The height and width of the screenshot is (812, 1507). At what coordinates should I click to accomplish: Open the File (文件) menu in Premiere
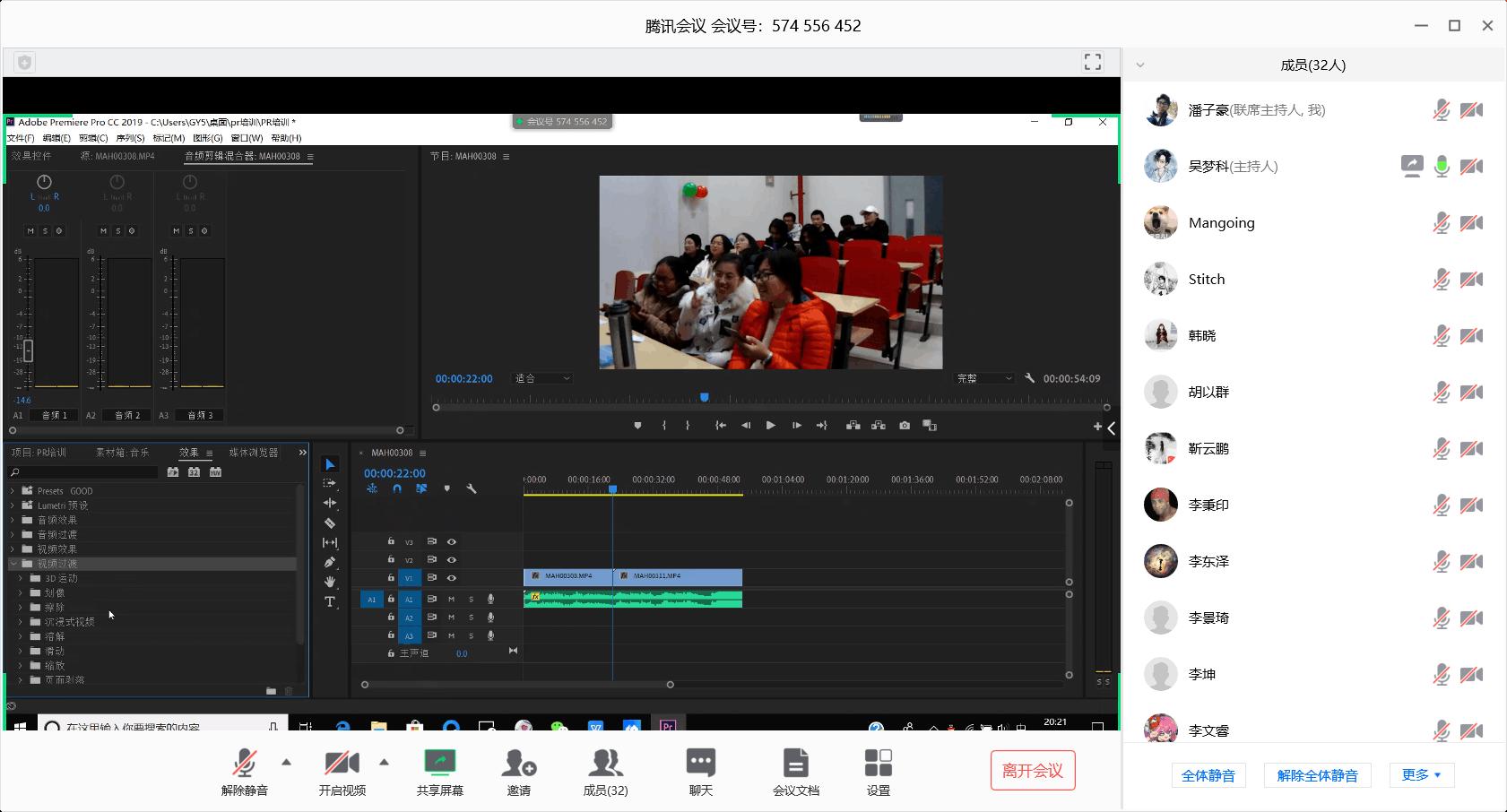[x=20, y=138]
